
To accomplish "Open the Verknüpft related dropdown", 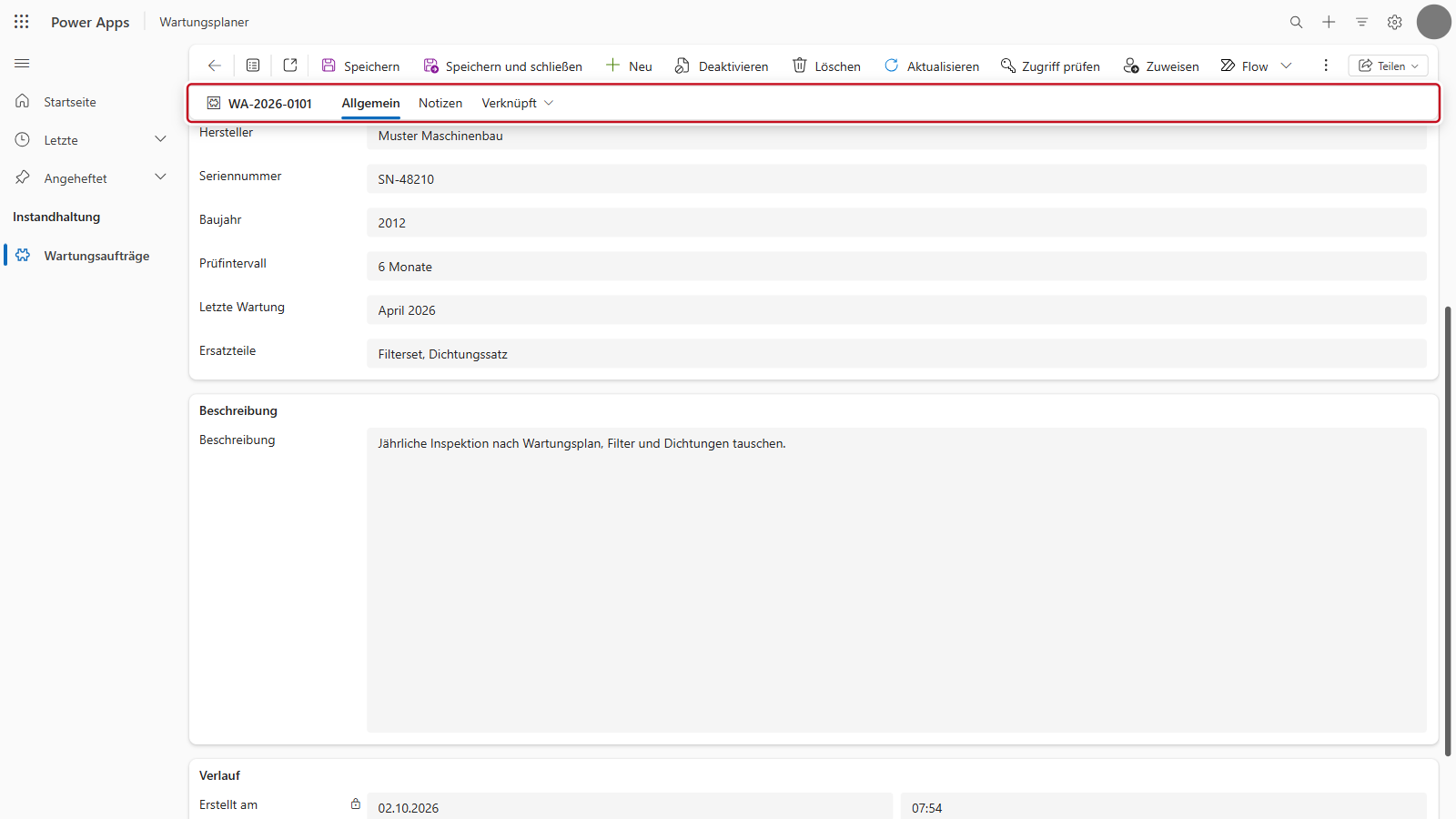I will [517, 103].
